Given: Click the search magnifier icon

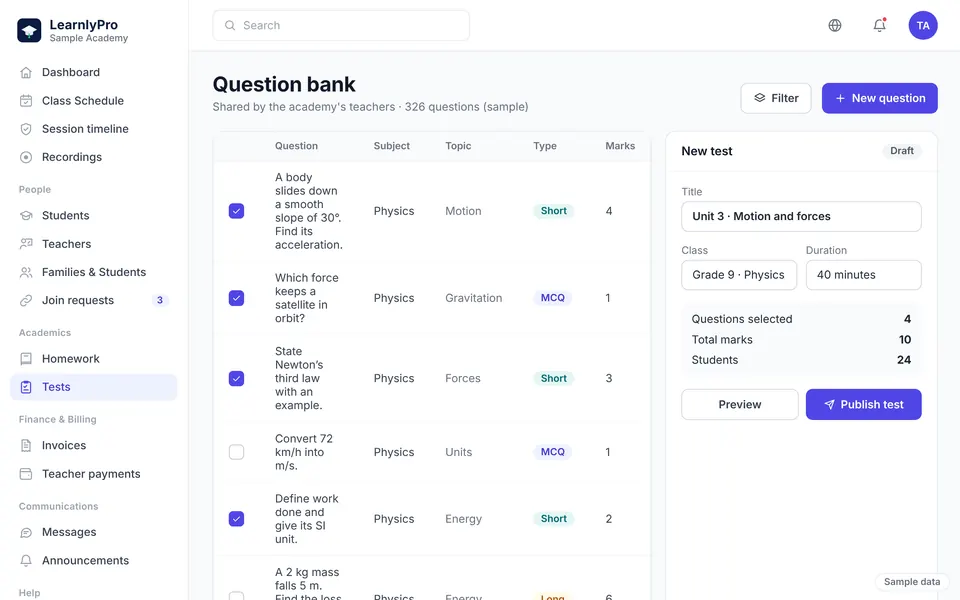Looking at the screenshot, I should (230, 25).
